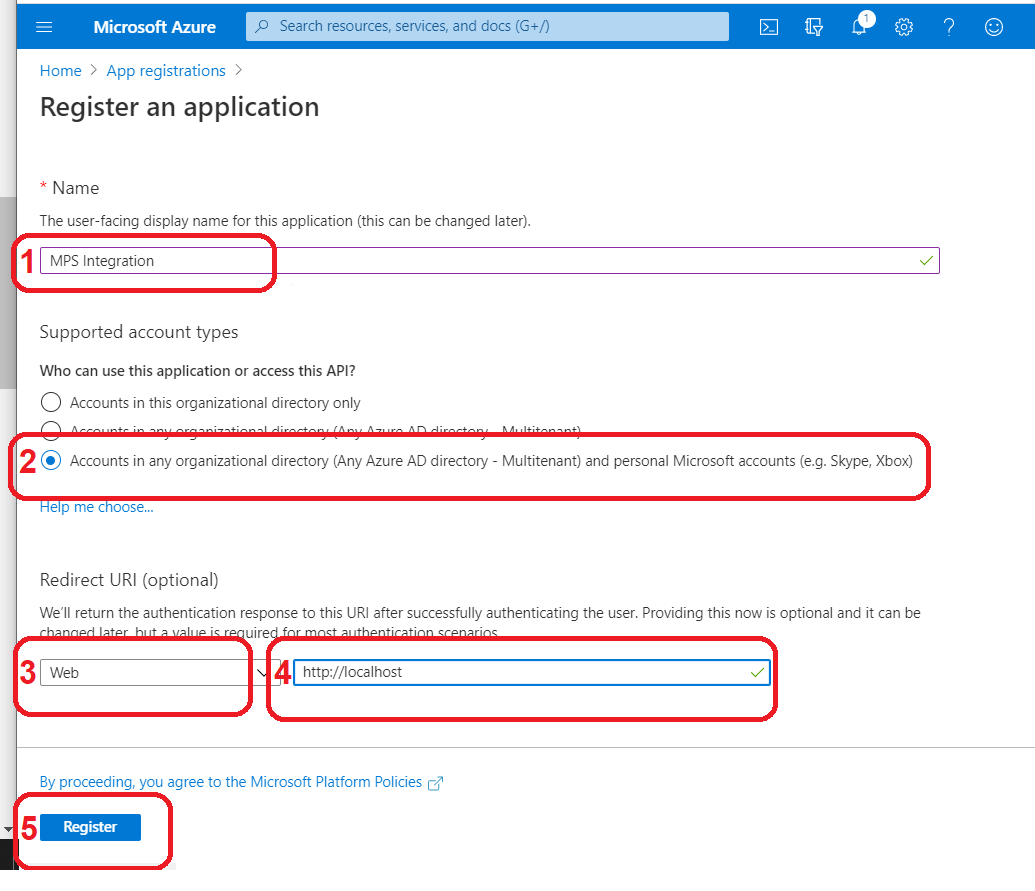This screenshot has height=891, width=1035.
Task: Select 'Accounts in this organizational directory only'
Action: (x=51, y=403)
